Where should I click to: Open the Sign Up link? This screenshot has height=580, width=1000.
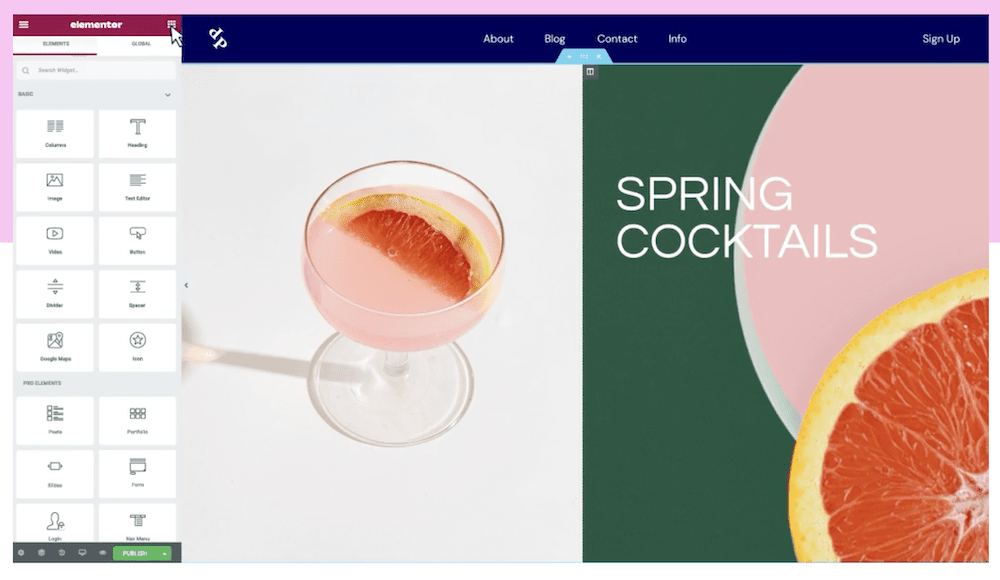(x=941, y=39)
